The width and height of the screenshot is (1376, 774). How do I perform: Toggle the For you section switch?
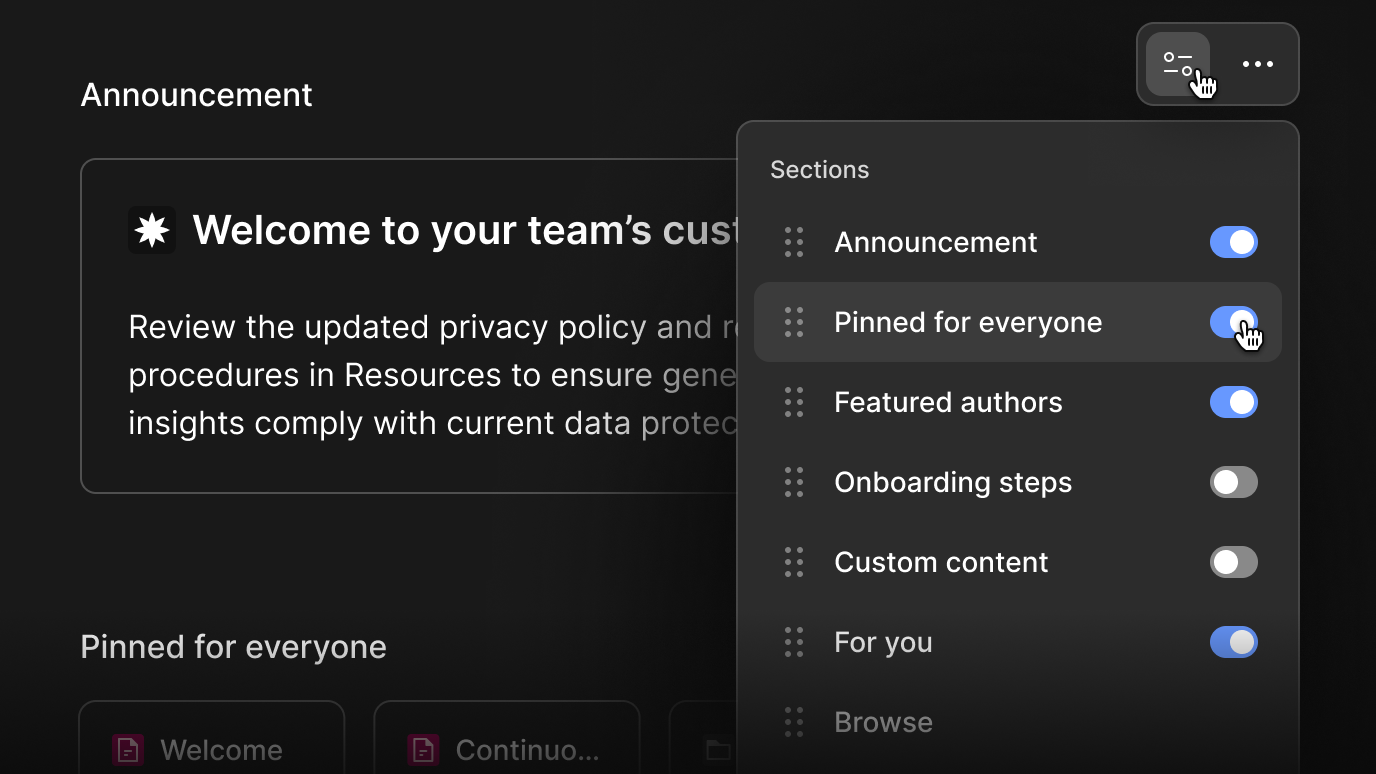click(x=1234, y=642)
